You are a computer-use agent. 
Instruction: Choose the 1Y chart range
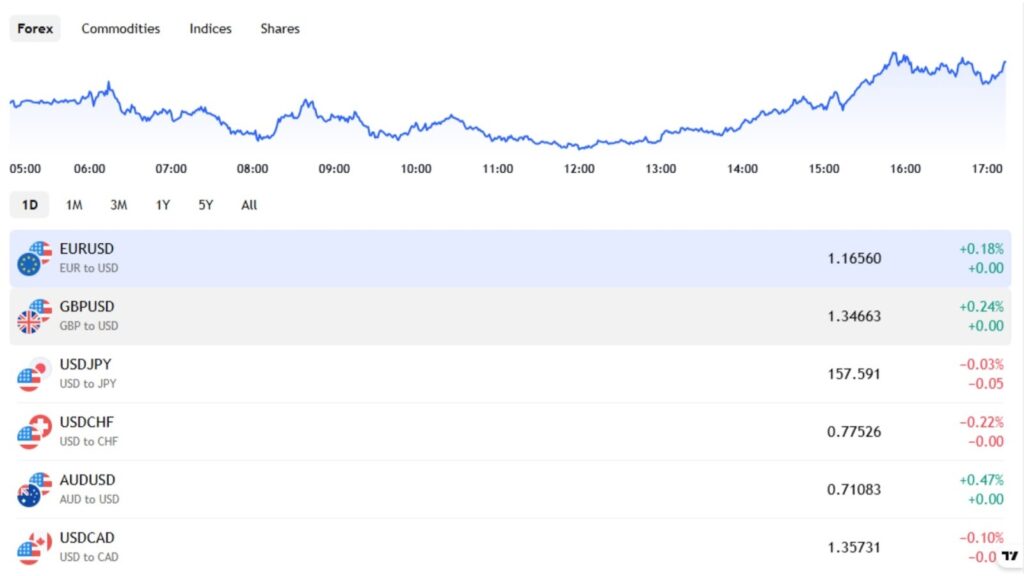coord(163,205)
